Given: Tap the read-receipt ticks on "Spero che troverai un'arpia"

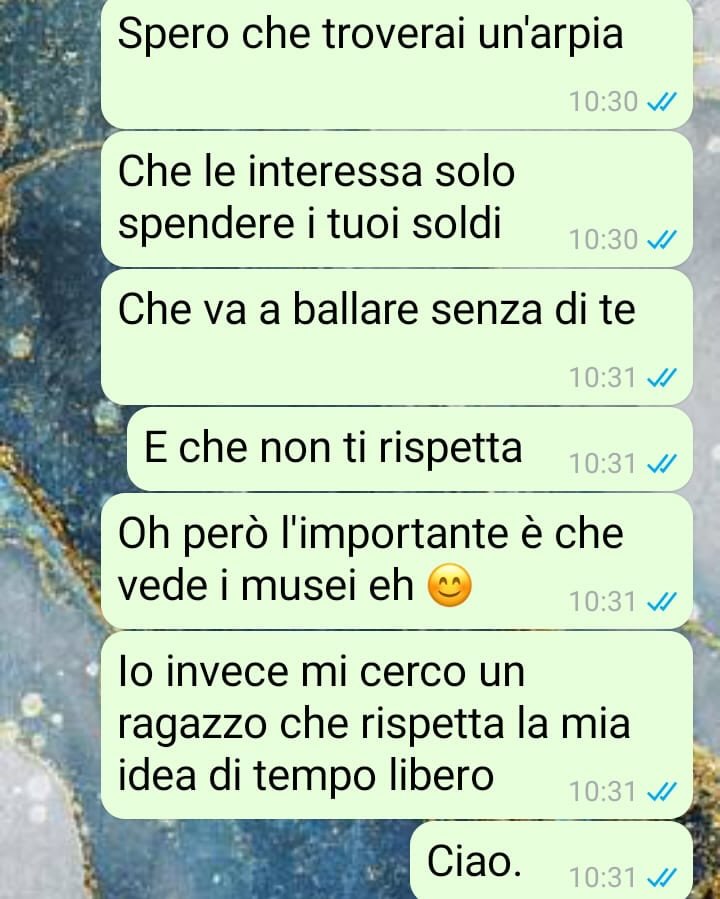Looking at the screenshot, I should click(x=662, y=102).
